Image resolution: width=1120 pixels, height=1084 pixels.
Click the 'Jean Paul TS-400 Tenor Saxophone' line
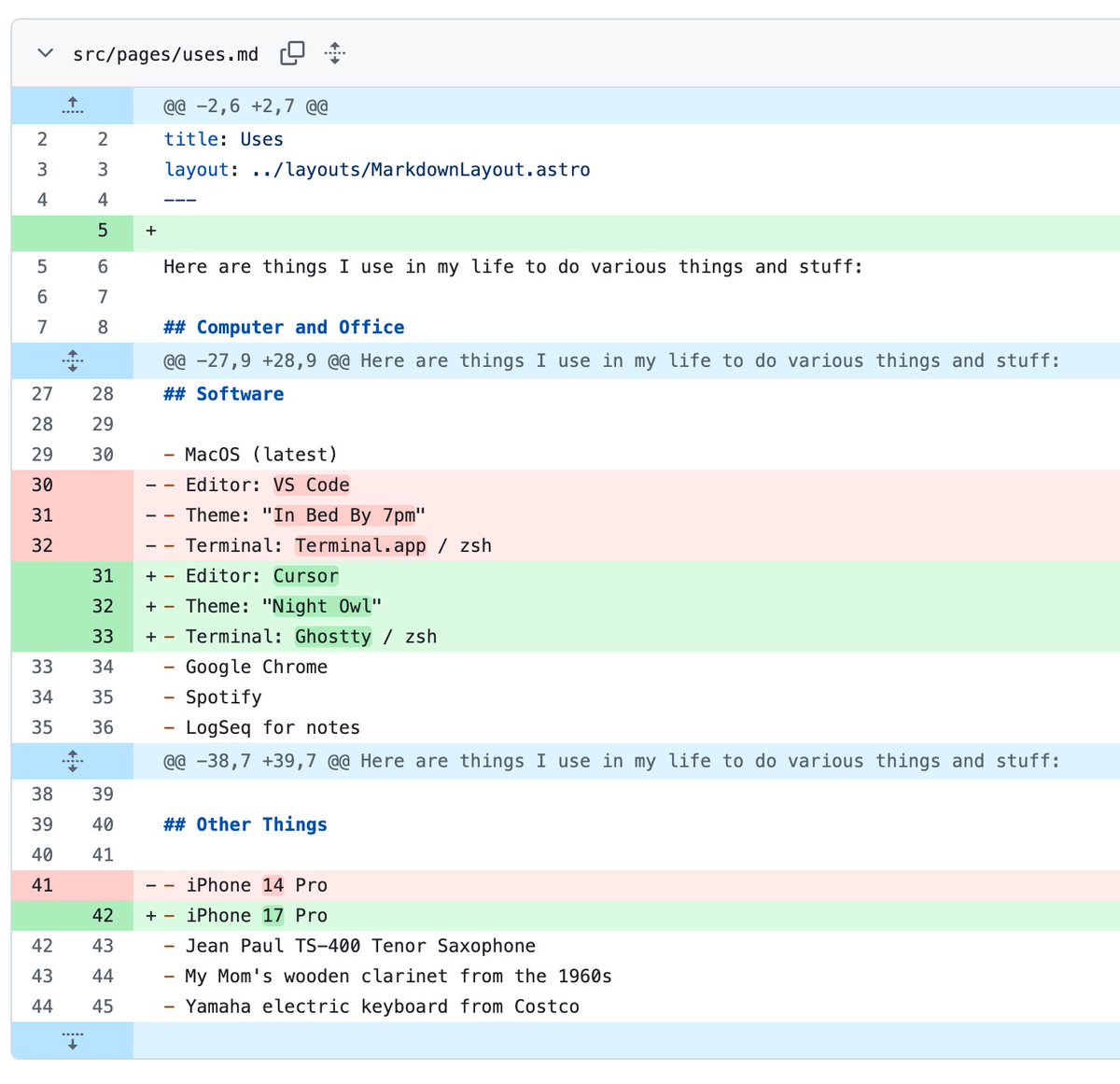click(349, 946)
